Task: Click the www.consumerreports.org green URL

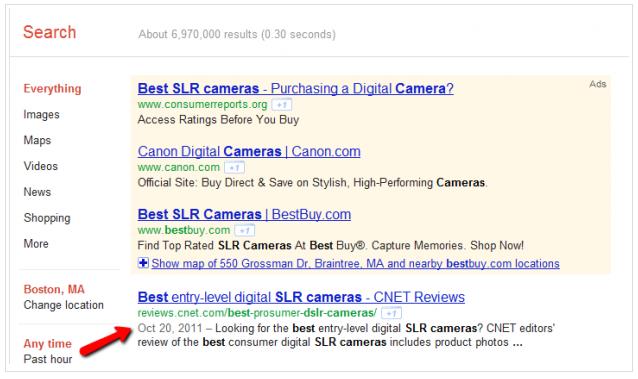Action: [202, 105]
